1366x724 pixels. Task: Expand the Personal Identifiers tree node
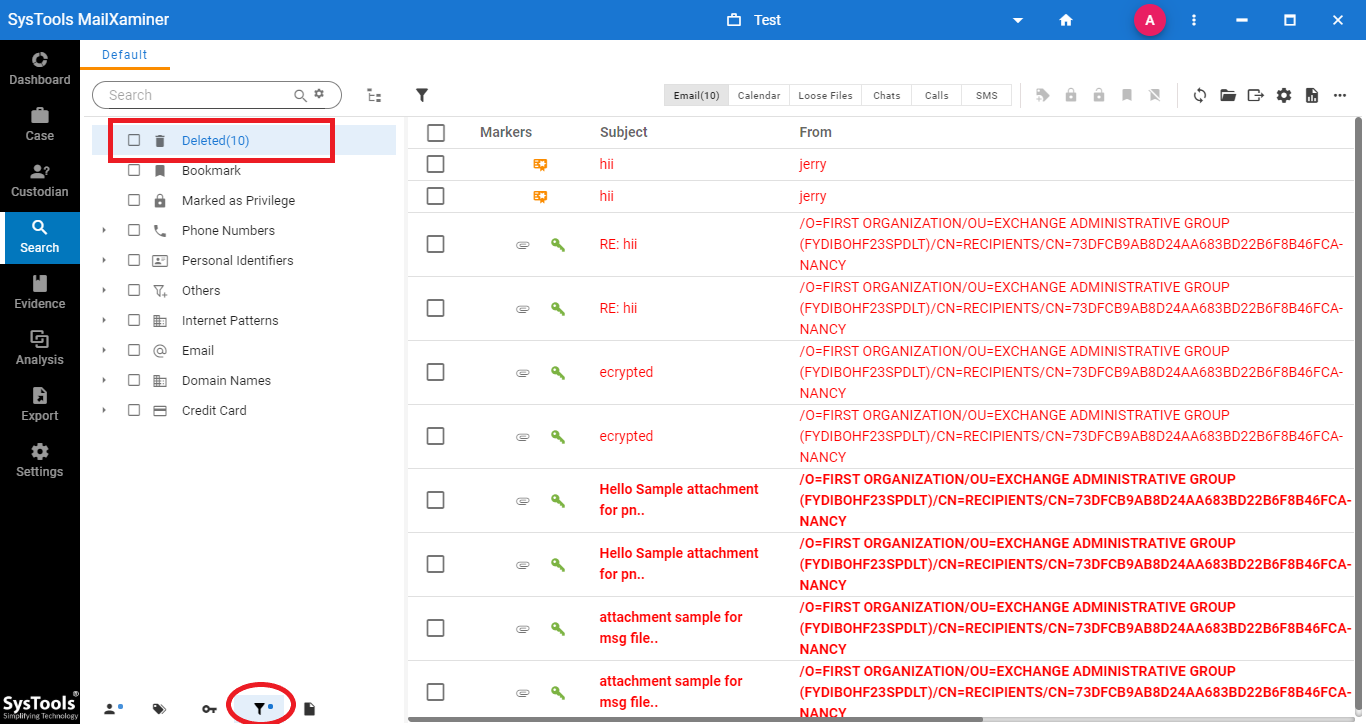coord(104,261)
